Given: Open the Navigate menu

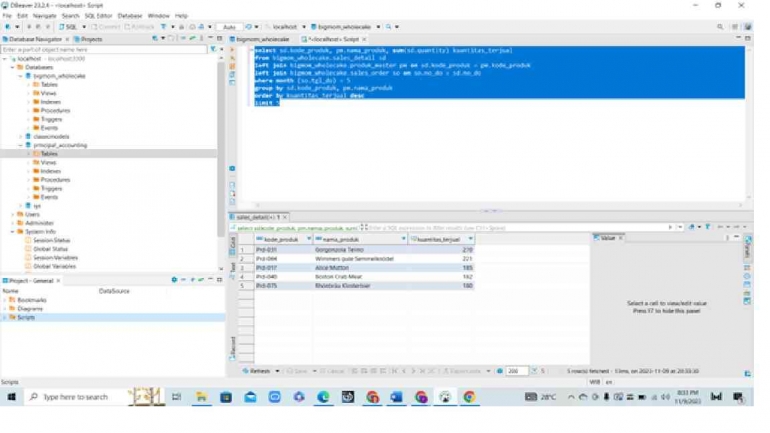Looking at the screenshot, I should (x=45, y=16).
